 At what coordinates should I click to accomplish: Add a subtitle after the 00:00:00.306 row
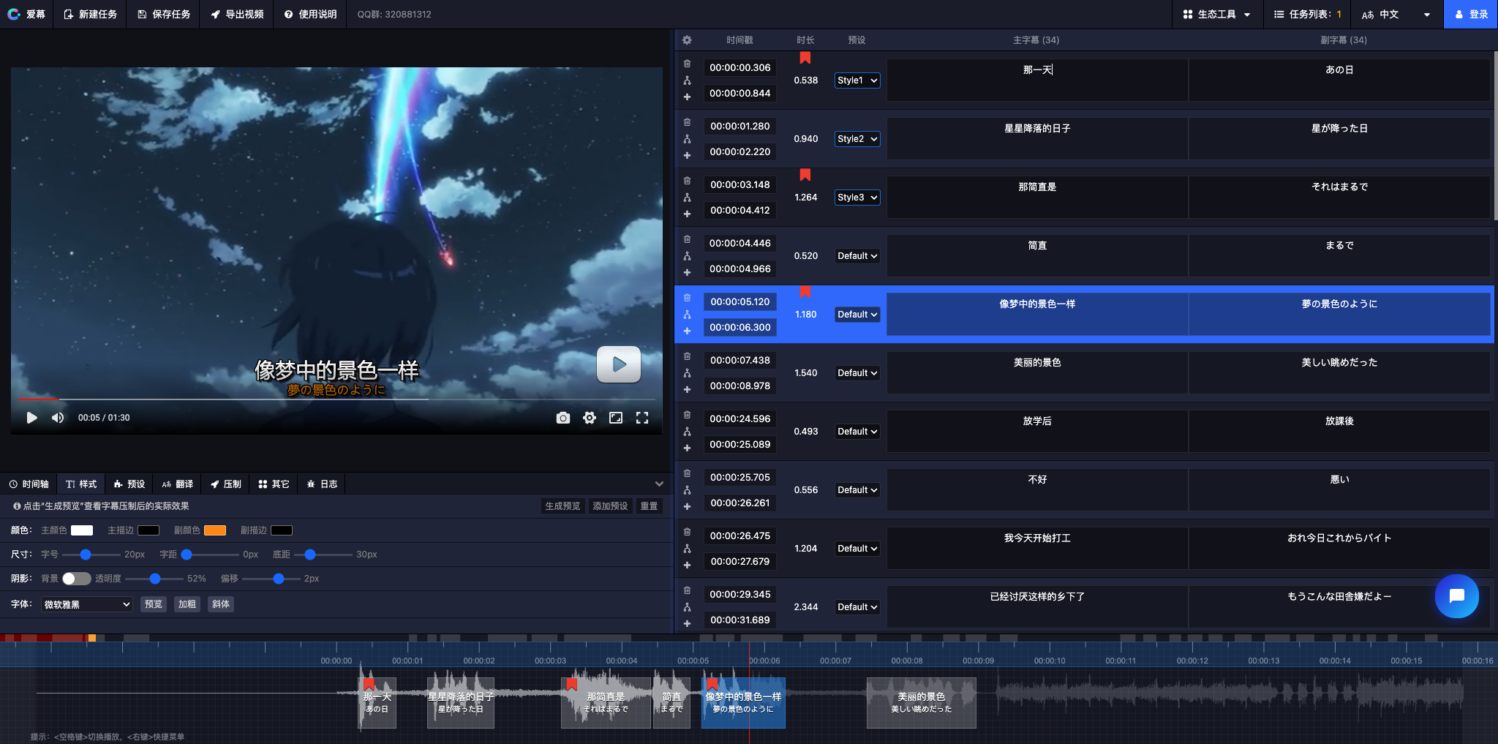click(687, 97)
